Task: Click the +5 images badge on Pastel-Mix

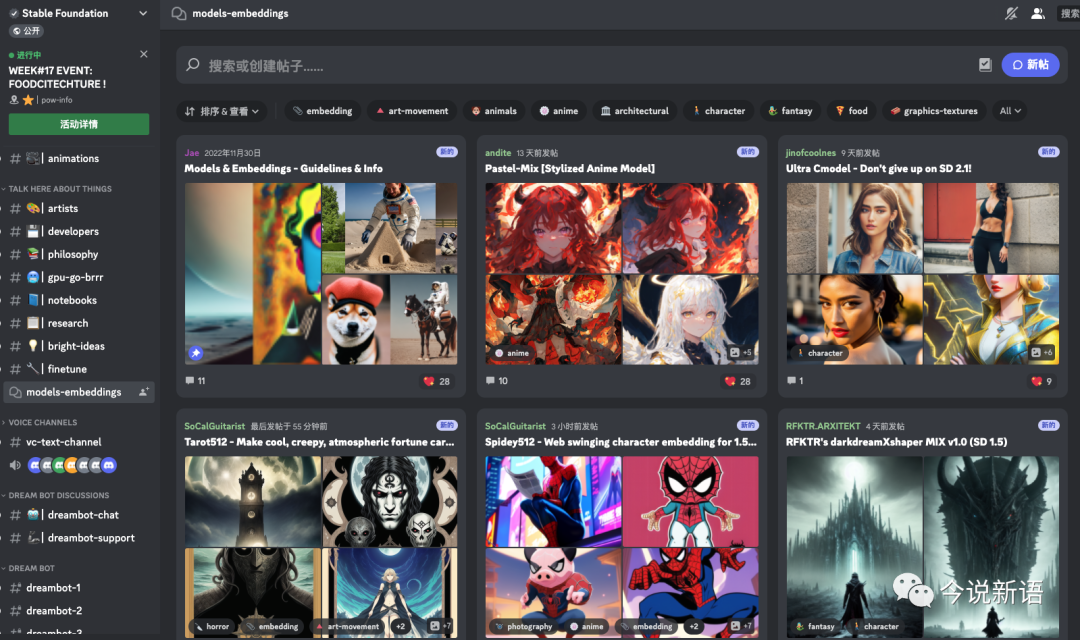Action: point(741,352)
